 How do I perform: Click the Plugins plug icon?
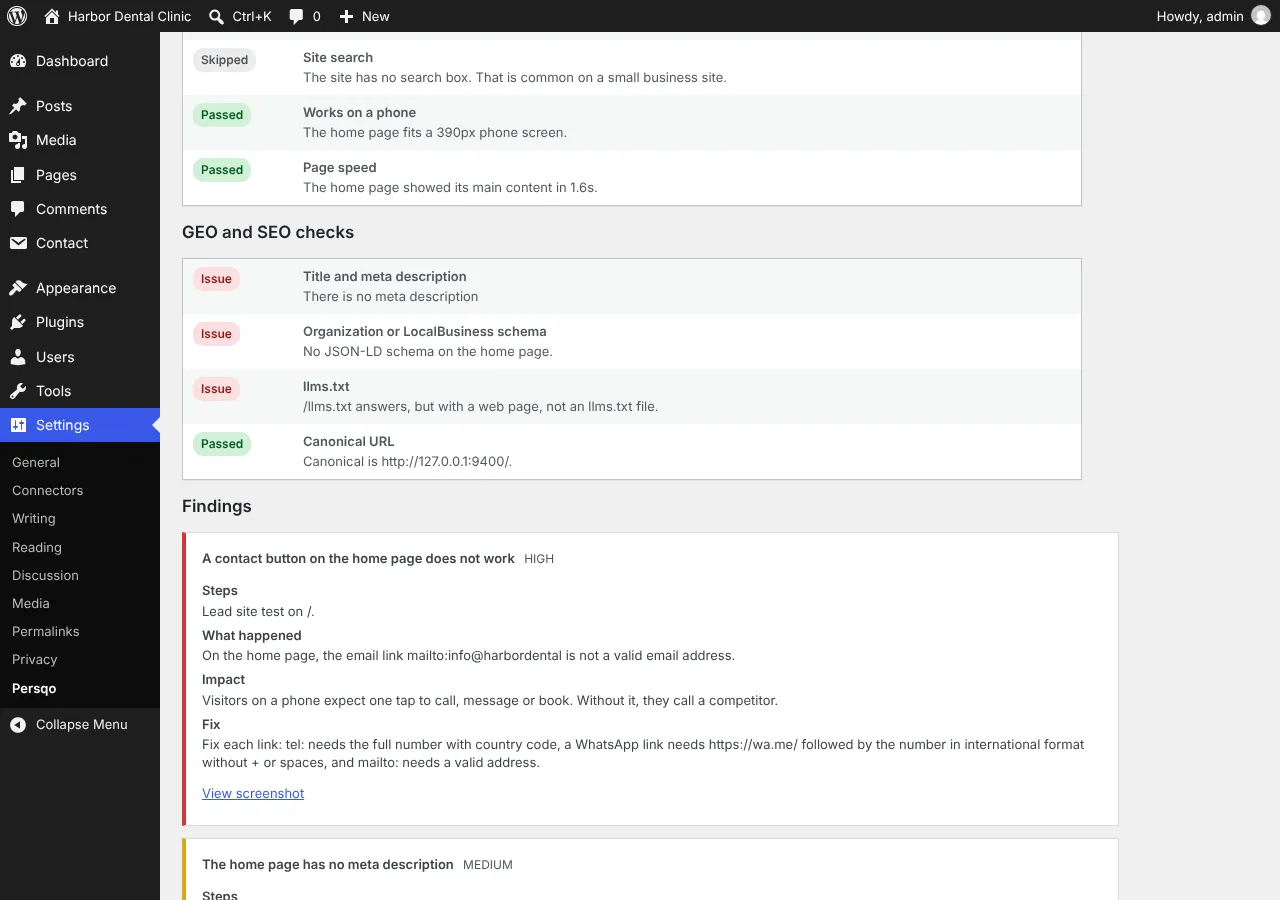click(18, 322)
